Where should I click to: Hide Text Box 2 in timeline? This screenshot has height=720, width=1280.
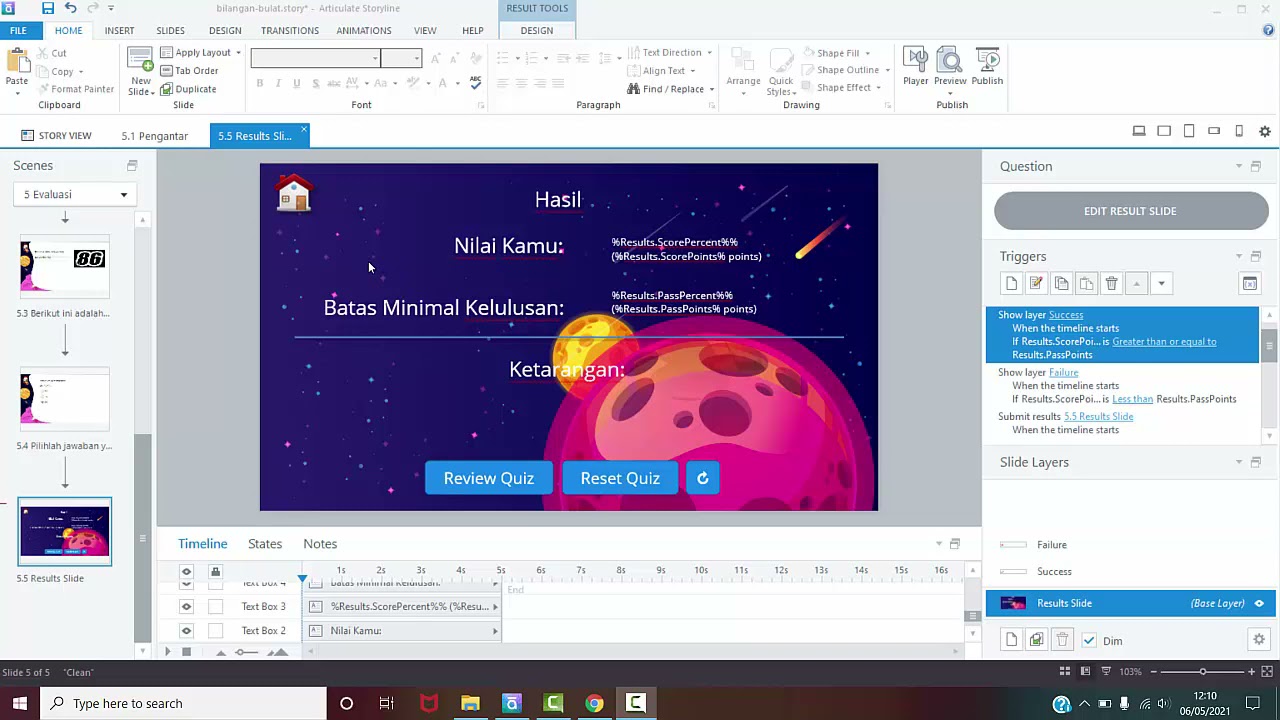pos(186,630)
